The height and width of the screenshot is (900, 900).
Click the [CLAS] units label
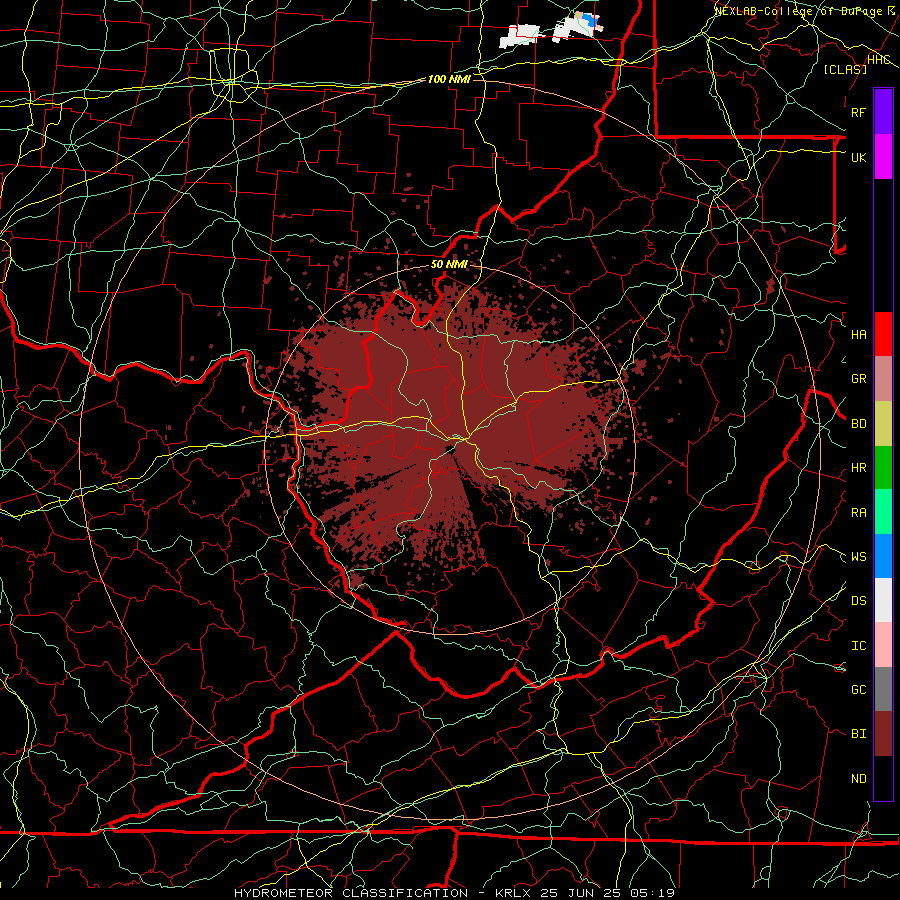point(845,69)
